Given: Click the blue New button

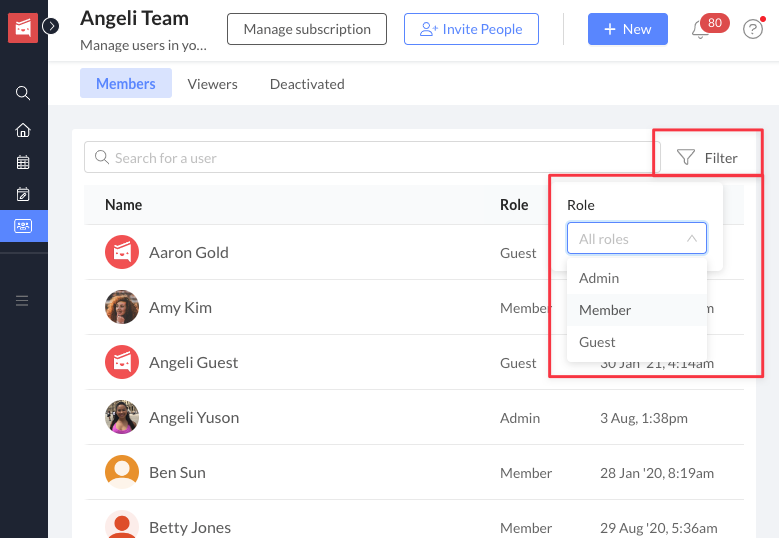Looking at the screenshot, I should (627, 29).
